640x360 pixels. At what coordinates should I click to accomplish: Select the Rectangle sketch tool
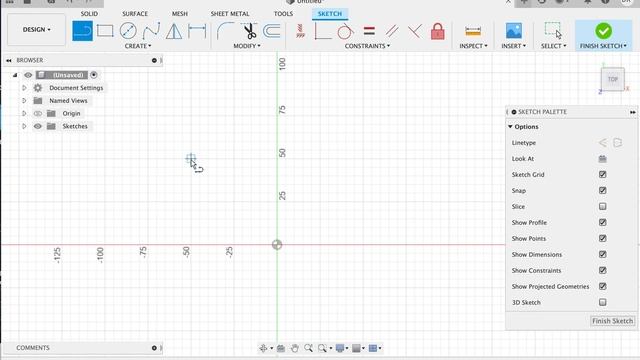click(105, 31)
